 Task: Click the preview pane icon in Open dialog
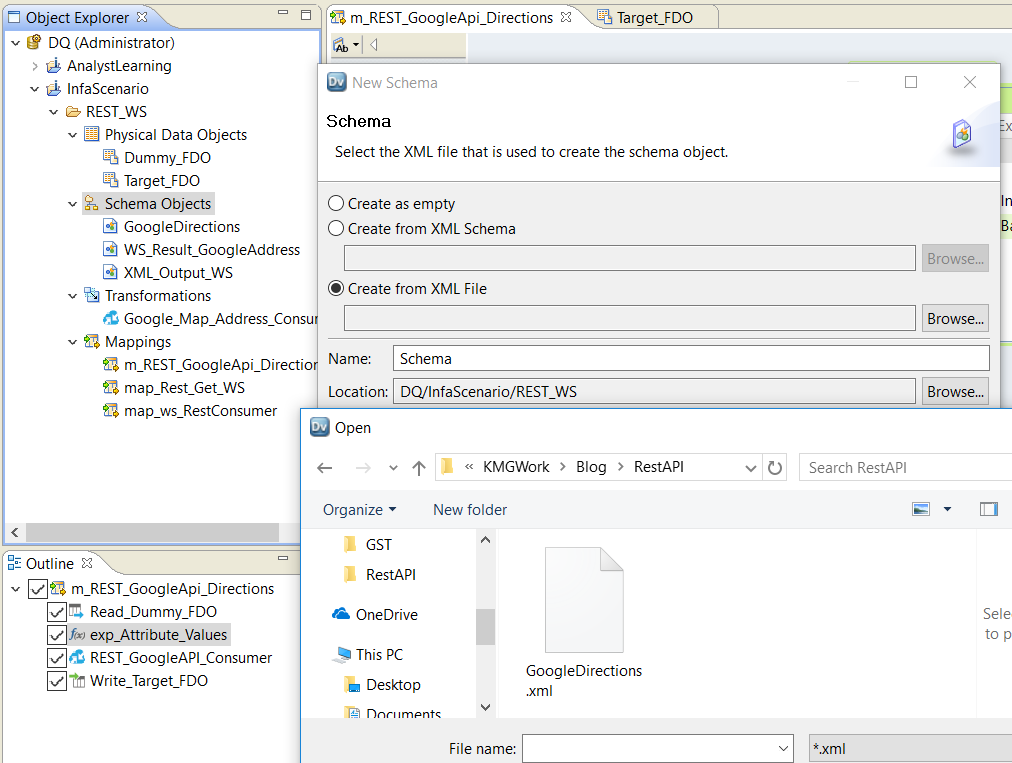click(988, 509)
